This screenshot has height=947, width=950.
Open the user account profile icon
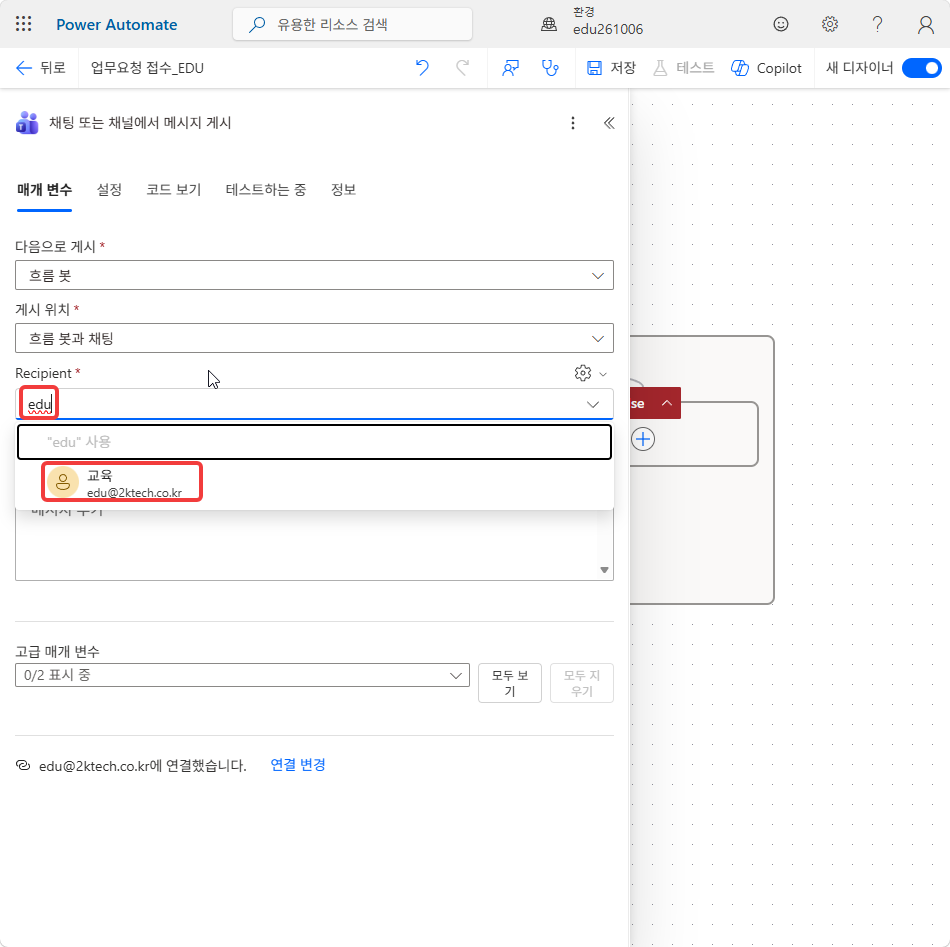pos(925,24)
